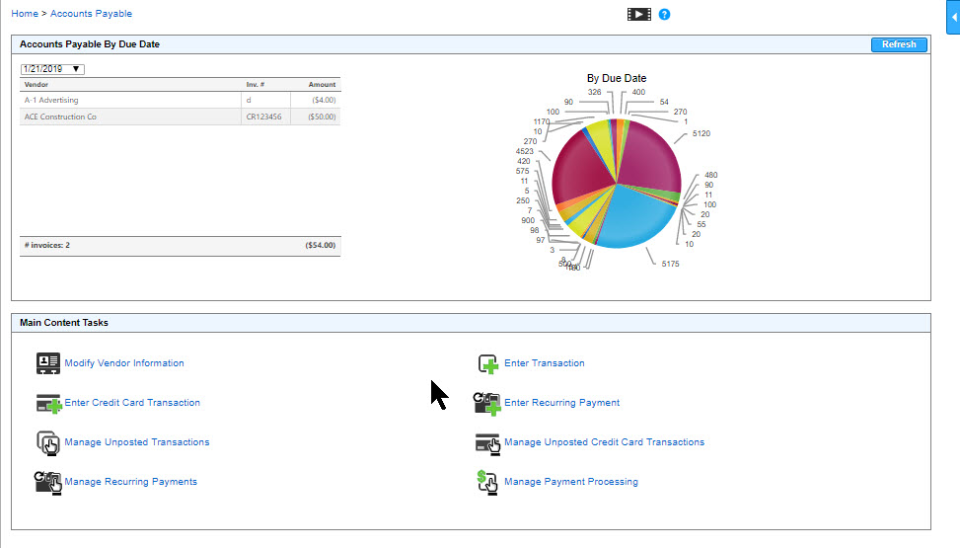Open the Accounts Payable breadcrumb link
This screenshot has height=548, width=960.
pyautogui.click(x=91, y=13)
